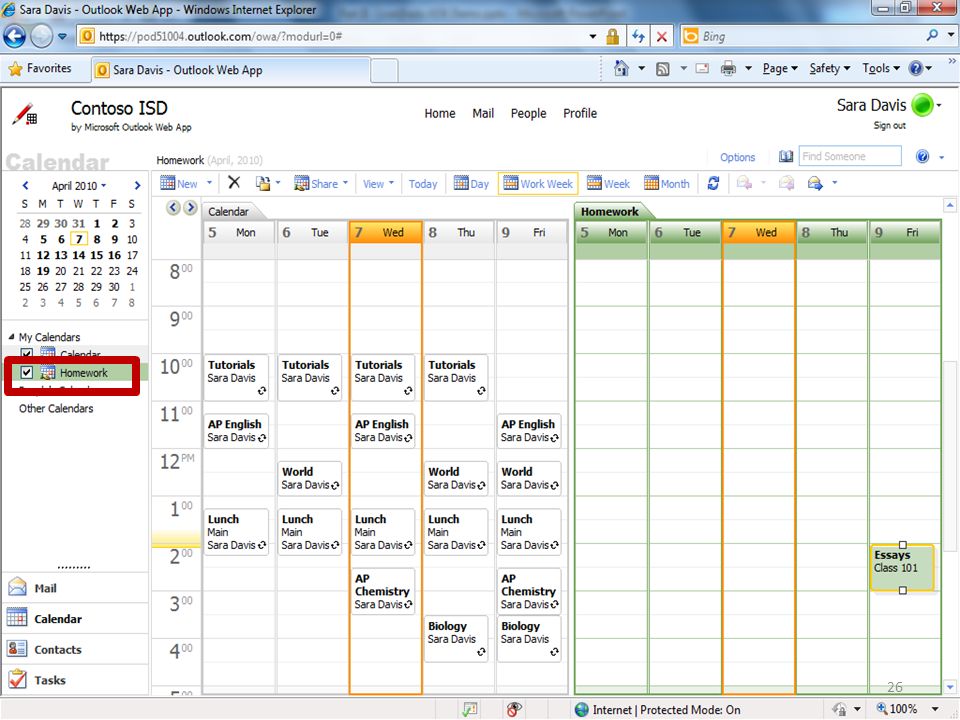Click the RSS feeds icon
960x720 pixels.
(x=662, y=69)
